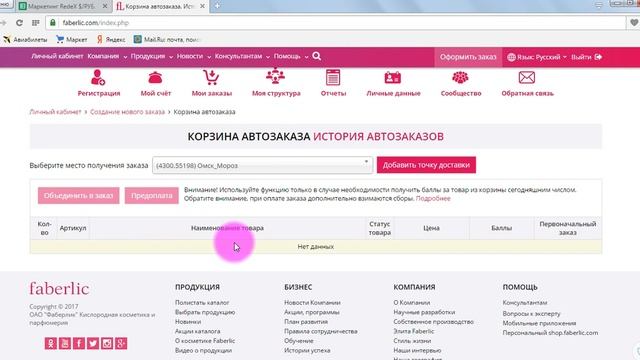Open footer link Научные разработки
The height and width of the screenshot is (360, 640).
pyautogui.click(x=424, y=312)
